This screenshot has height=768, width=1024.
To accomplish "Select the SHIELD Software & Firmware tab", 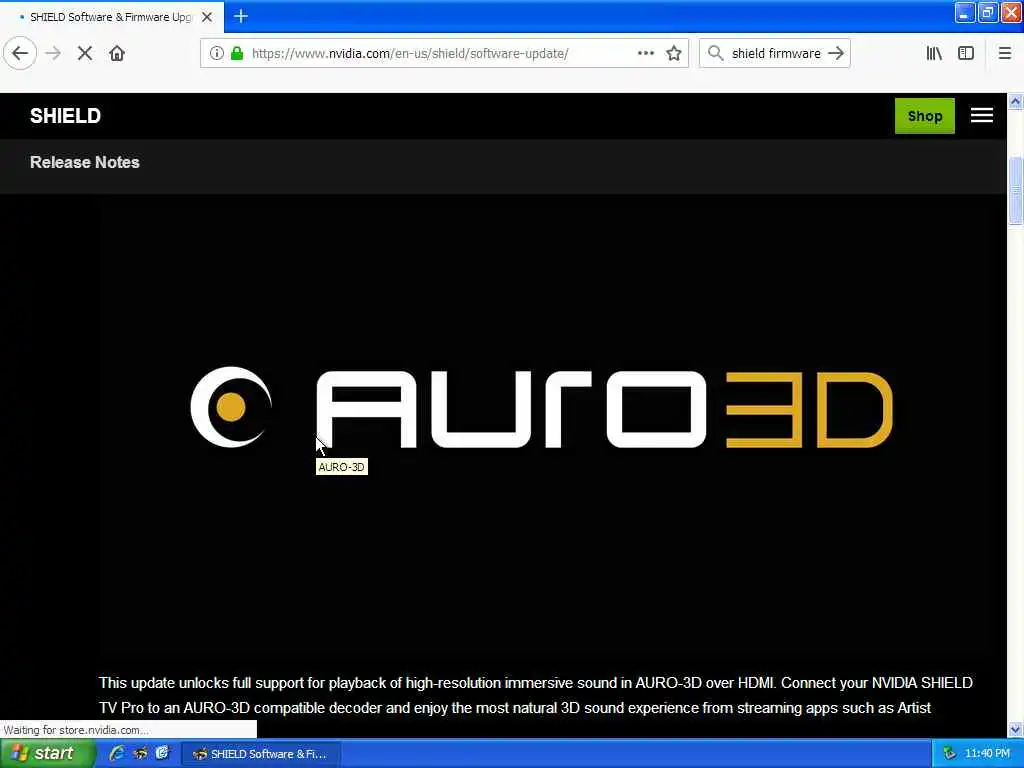I will point(112,17).
